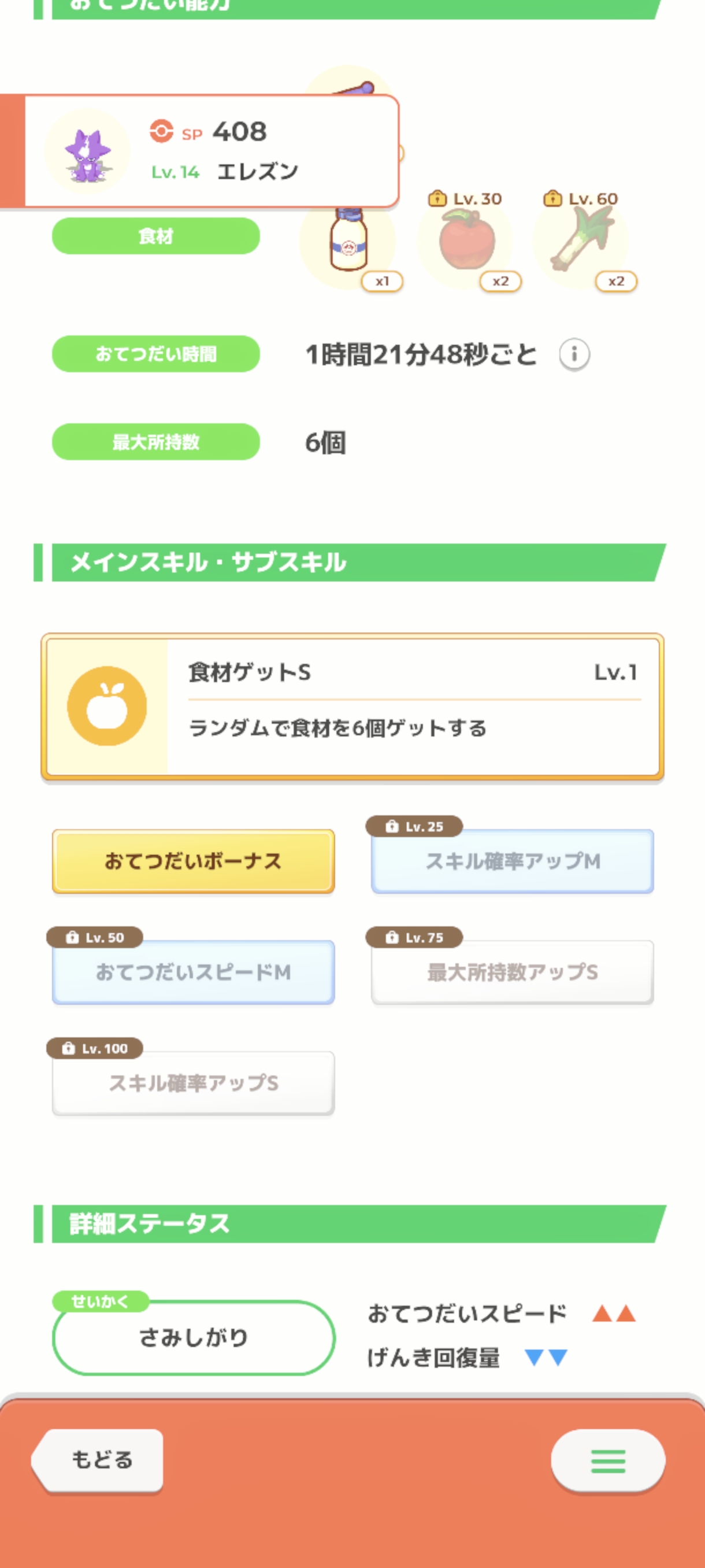Tap the さみしがり nature box
The width and height of the screenshot is (705, 1568).
click(194, 1338)
